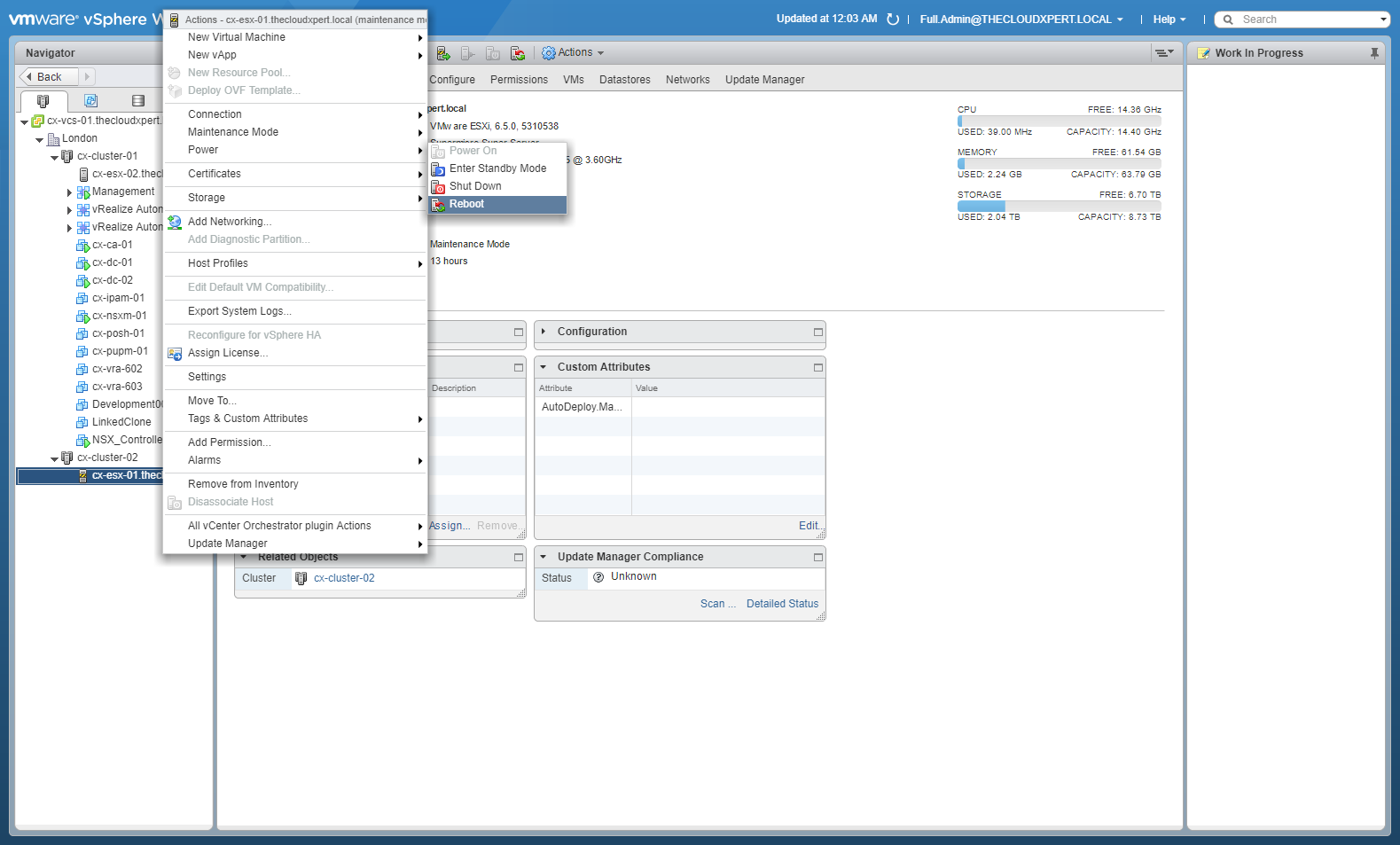Click the refresh icon next to update time

click(x=893, y=20)
